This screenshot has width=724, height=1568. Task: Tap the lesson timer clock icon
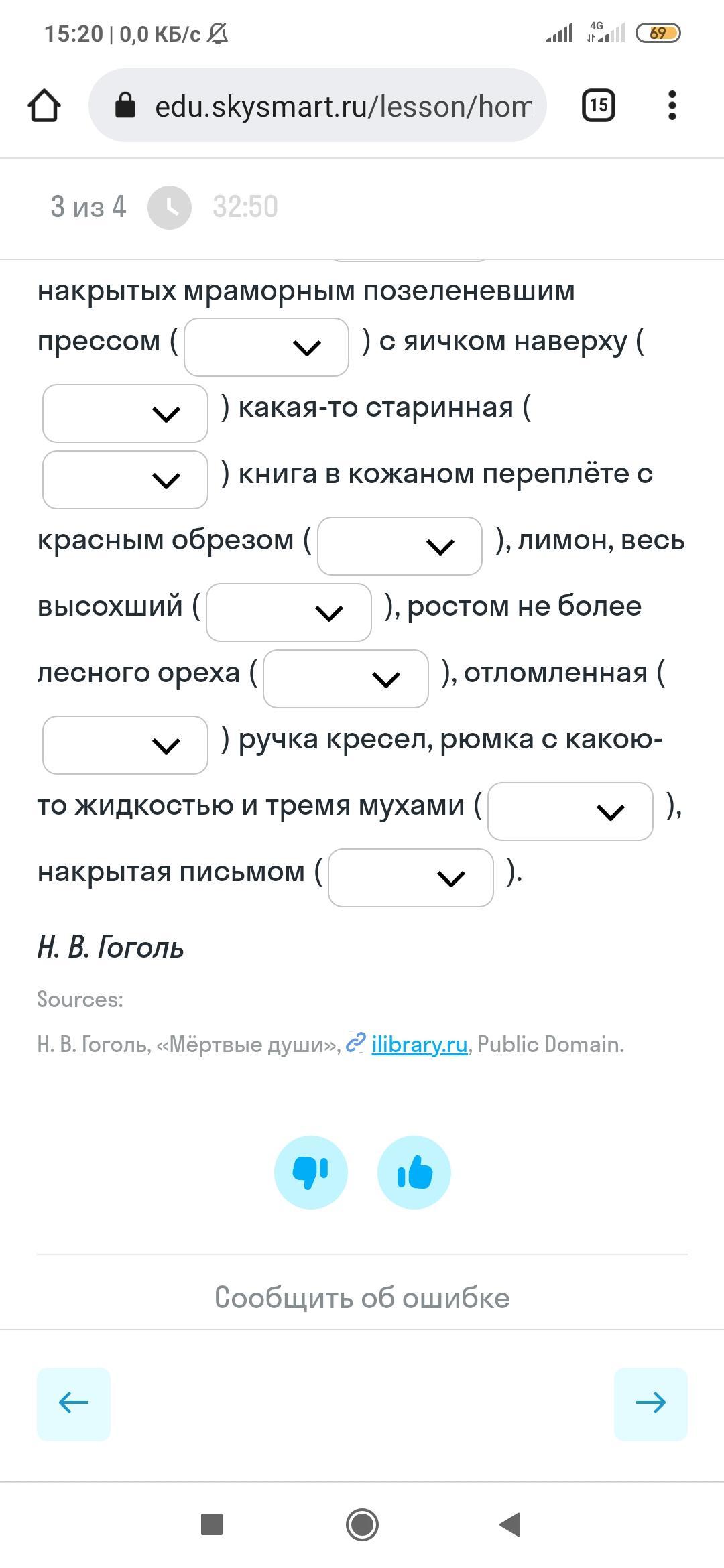170,208
